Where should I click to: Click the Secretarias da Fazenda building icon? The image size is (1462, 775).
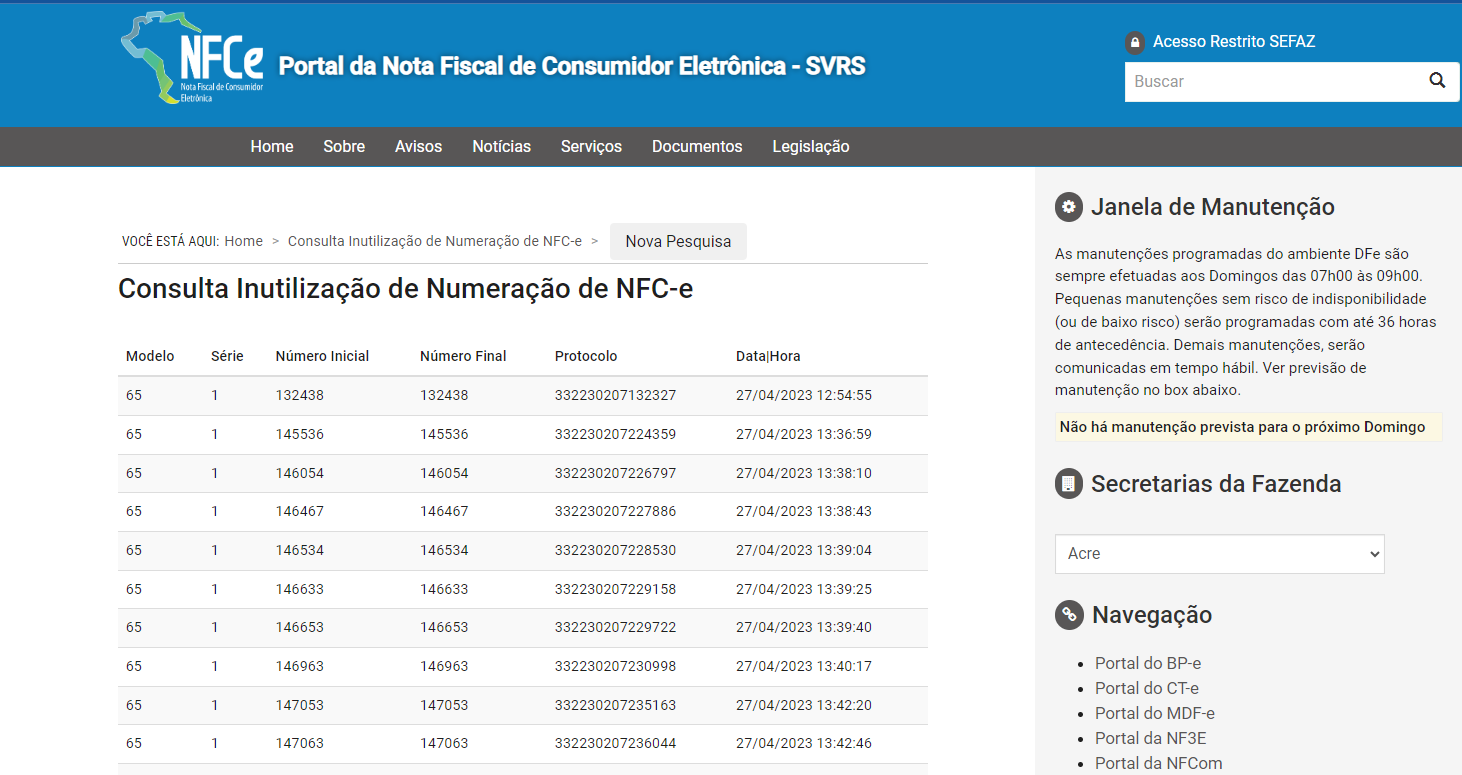pos(1069,484)
